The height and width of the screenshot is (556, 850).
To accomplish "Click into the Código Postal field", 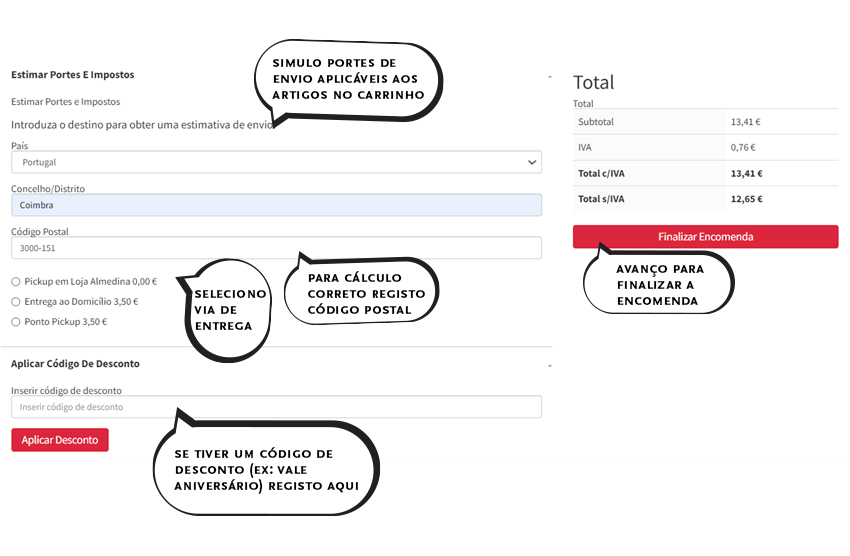I will [275, 248].
